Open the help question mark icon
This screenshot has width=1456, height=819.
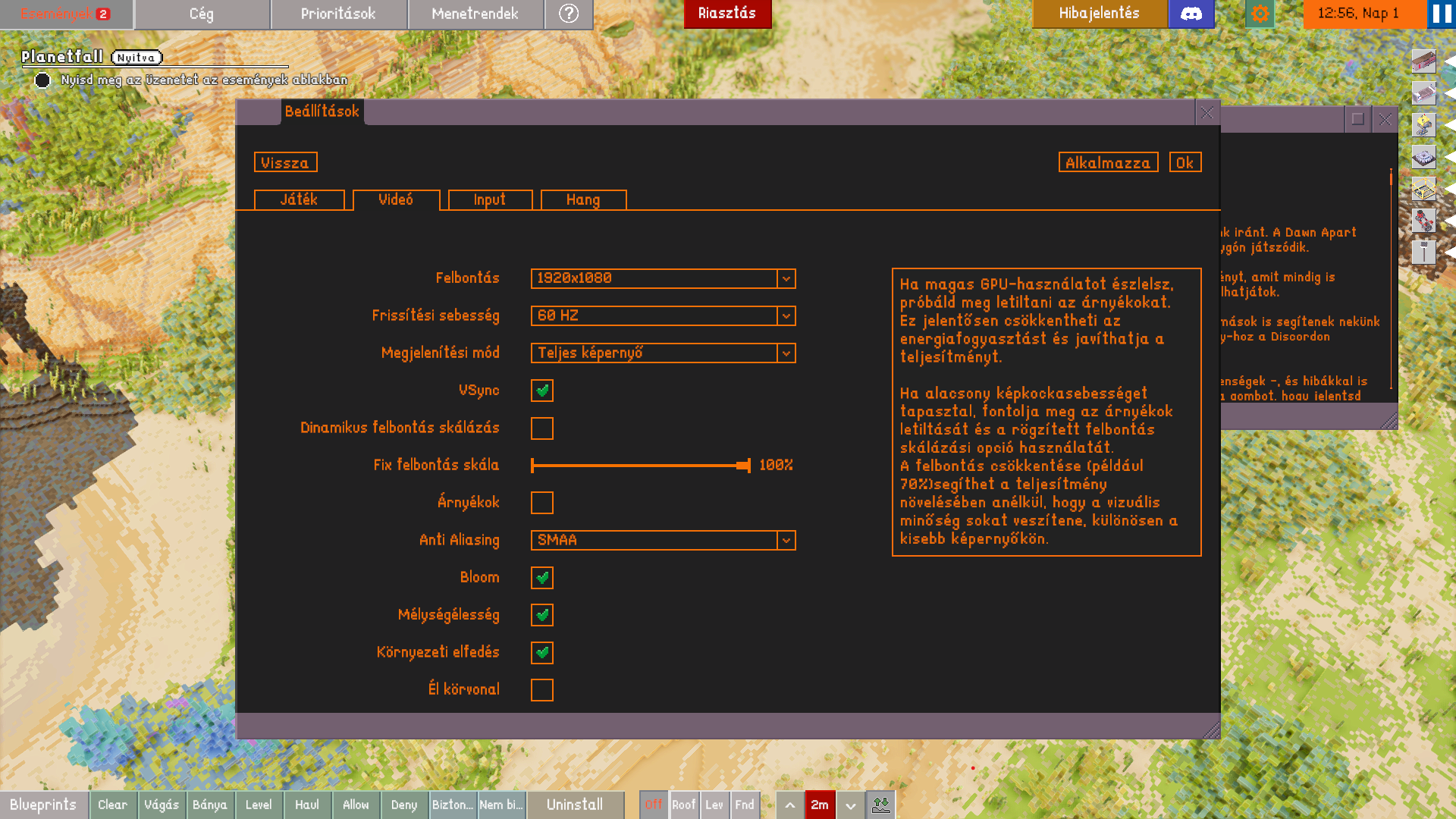point(568,14)
